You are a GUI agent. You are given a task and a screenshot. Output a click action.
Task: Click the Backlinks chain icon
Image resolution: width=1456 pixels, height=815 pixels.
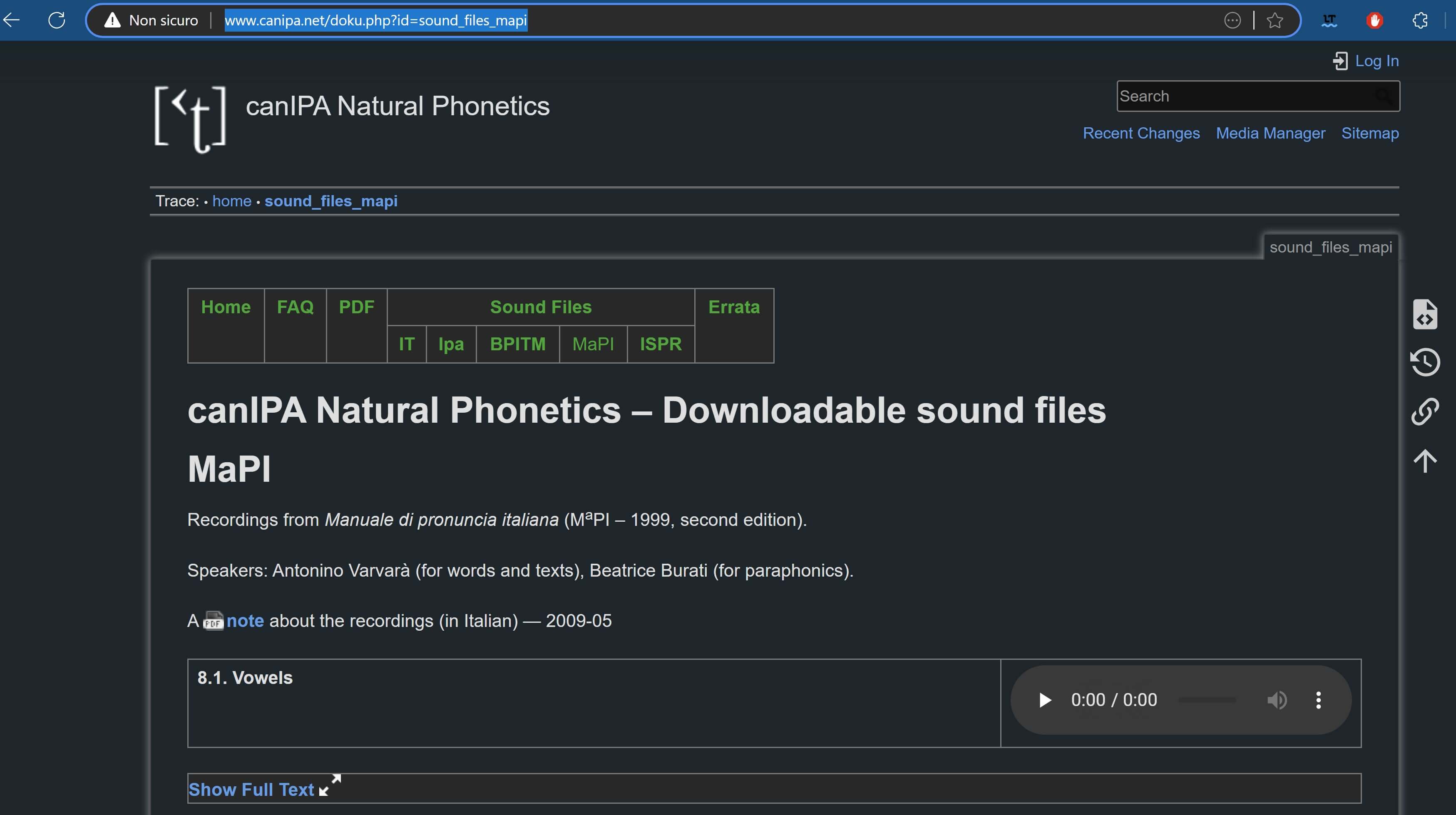(x=1425, y=411)
